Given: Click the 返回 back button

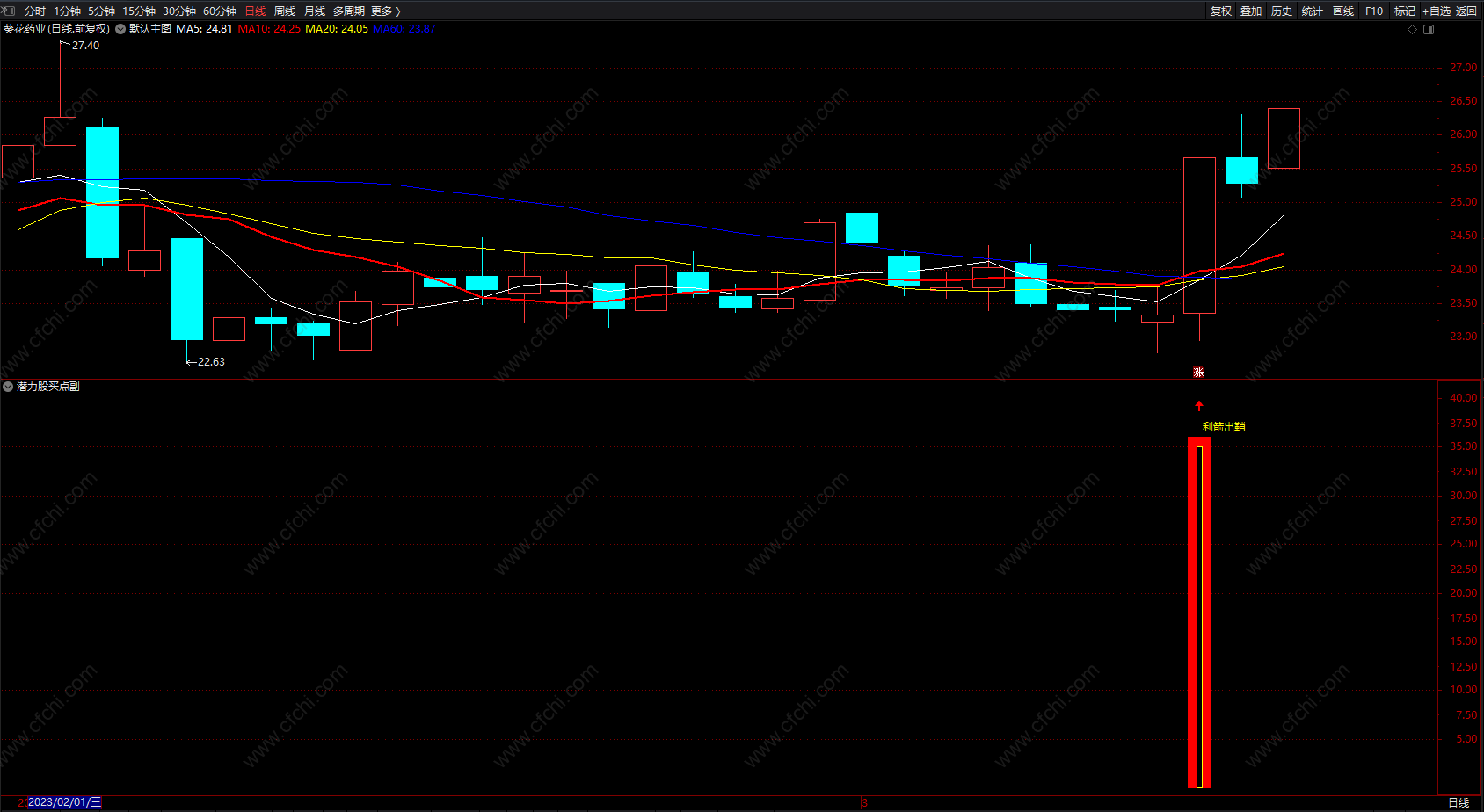Looking at the screenshot, I should pos(1466,11).
